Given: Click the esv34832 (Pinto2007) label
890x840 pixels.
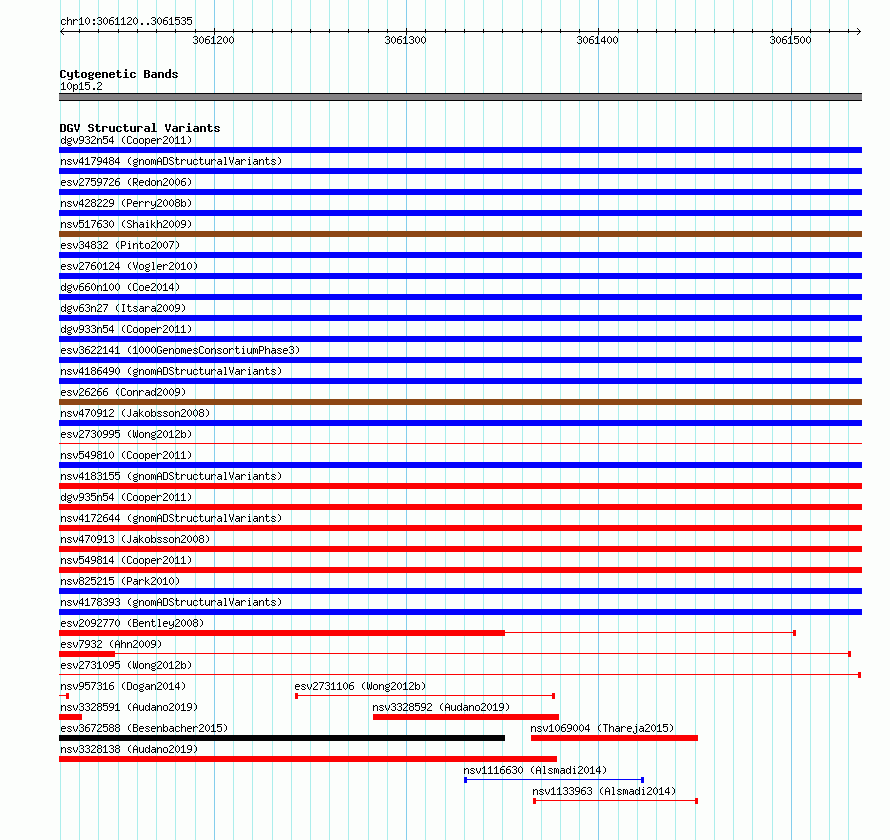Looking at the screenshot, I should (120, 245).
